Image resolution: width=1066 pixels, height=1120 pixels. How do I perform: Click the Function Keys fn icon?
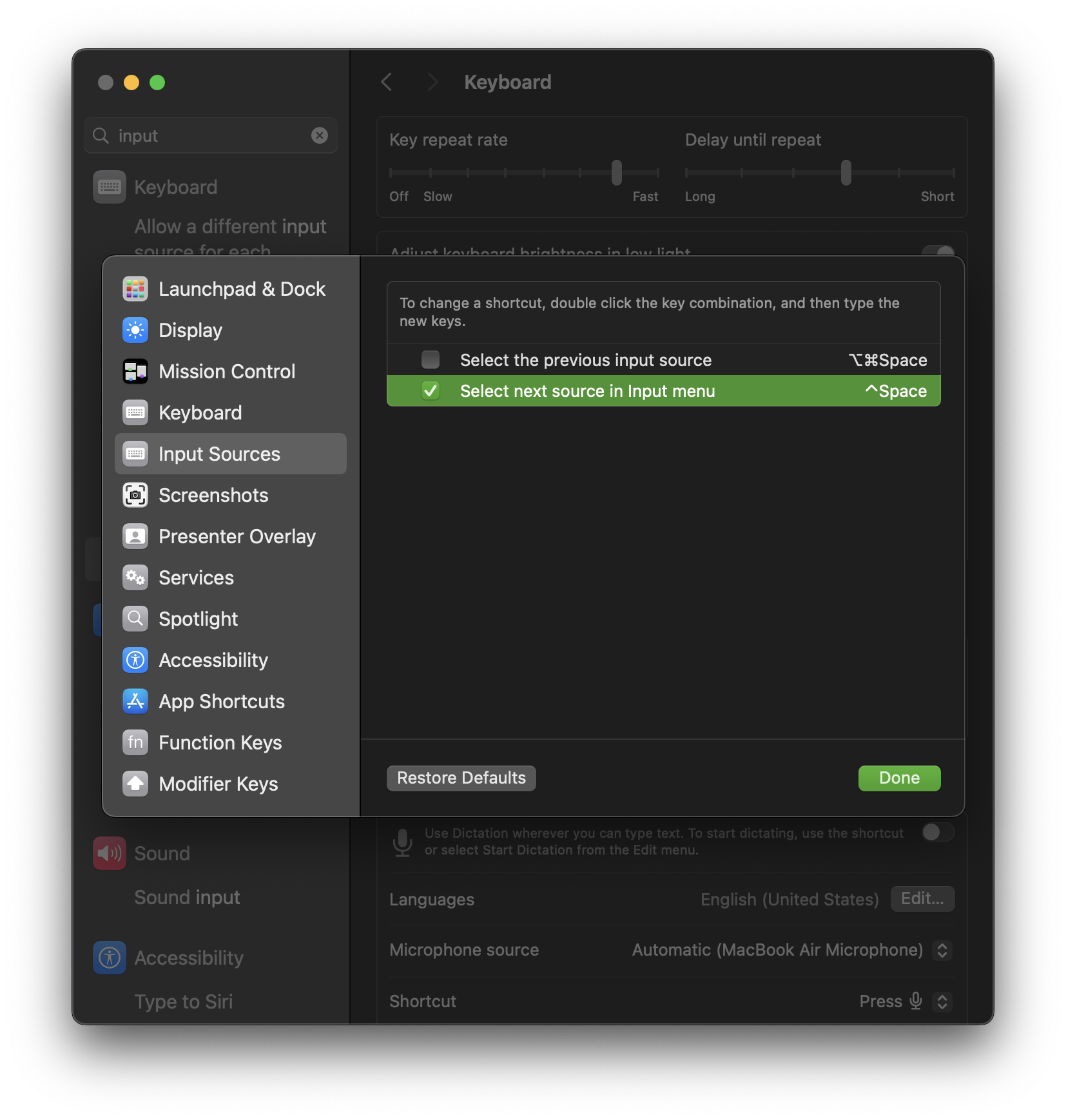coord(135,742)
